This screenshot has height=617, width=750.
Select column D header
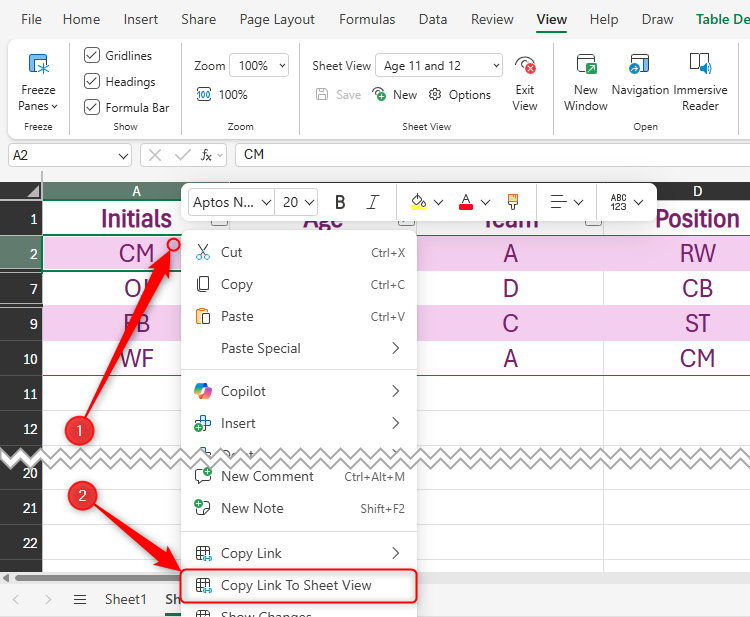point(697,191)
